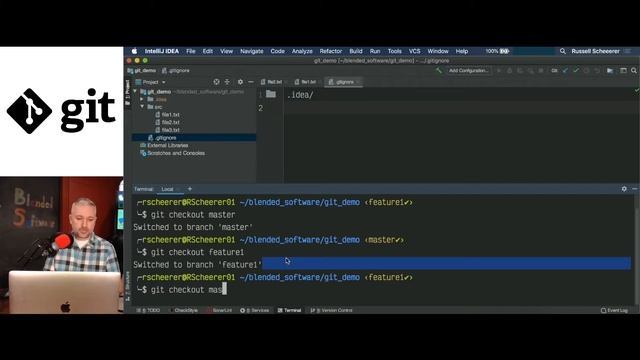Open the Tools menu
The width and height of the screenshot is (640, 360).
(395, 51)
